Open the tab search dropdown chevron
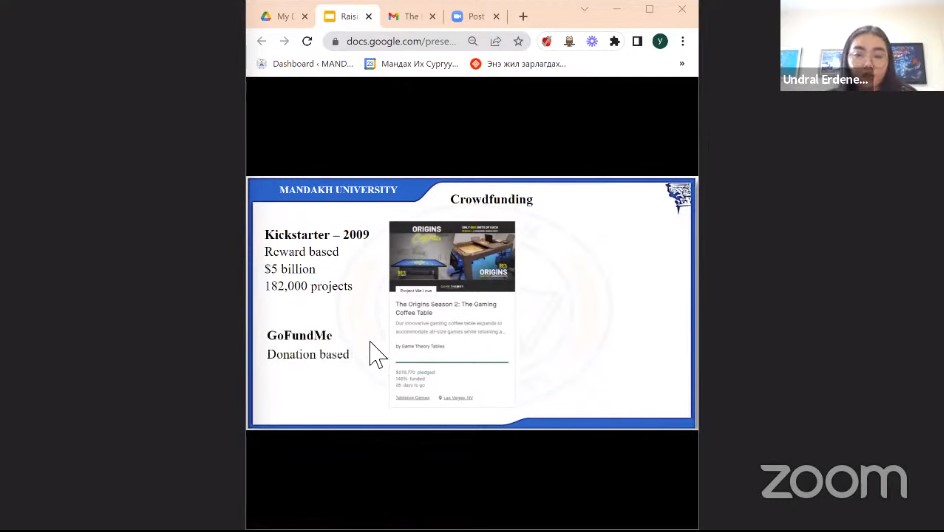 click(x=584, y=9)
